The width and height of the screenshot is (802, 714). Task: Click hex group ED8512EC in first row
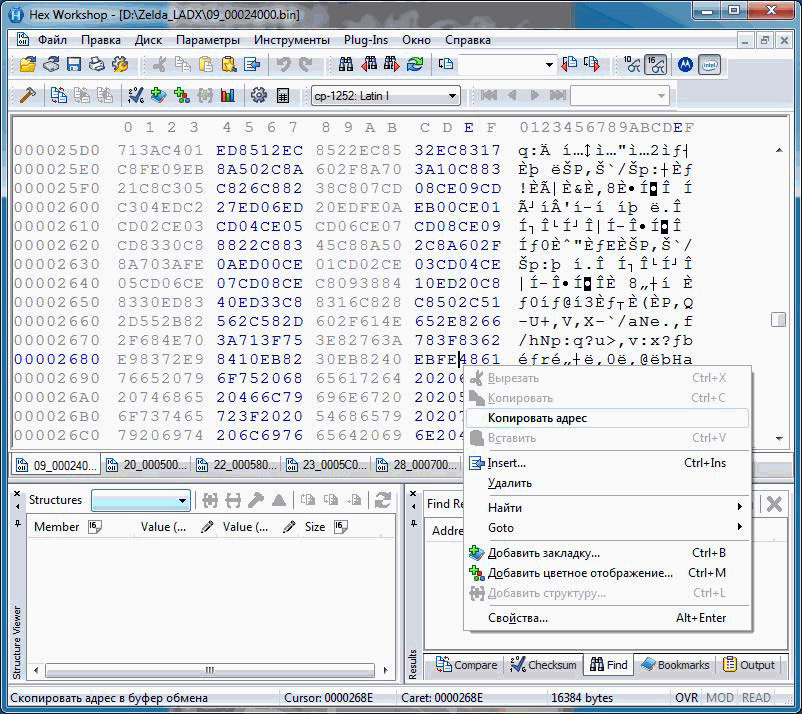pos(259,150)
